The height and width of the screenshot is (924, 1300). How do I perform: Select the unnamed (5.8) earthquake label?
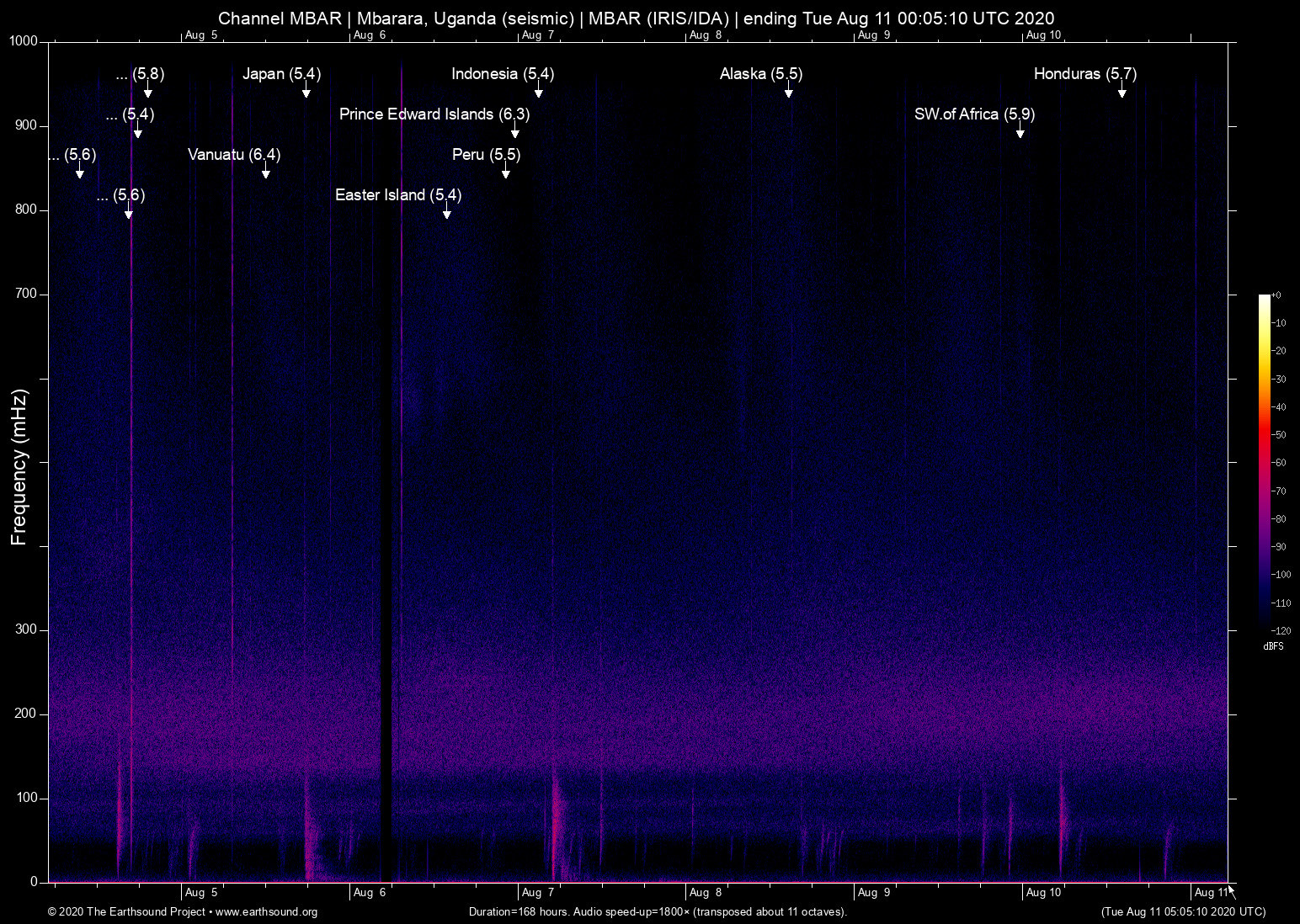pos(141,74)
